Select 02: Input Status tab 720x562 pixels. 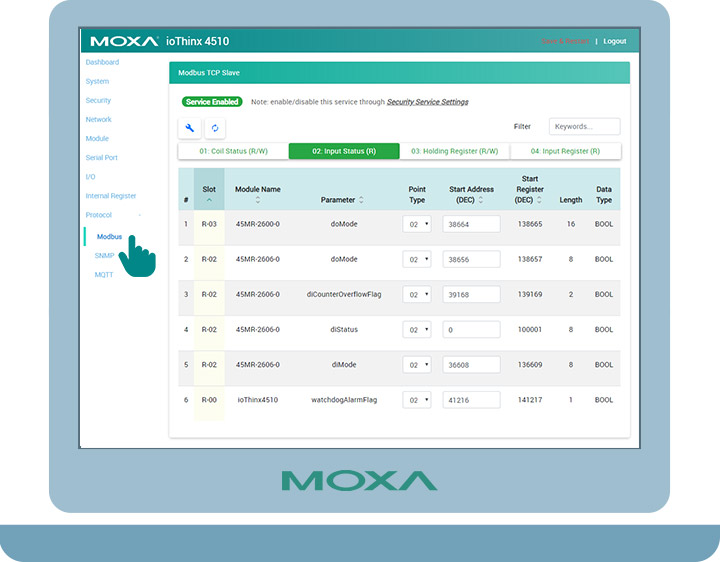tap(344, 151)
